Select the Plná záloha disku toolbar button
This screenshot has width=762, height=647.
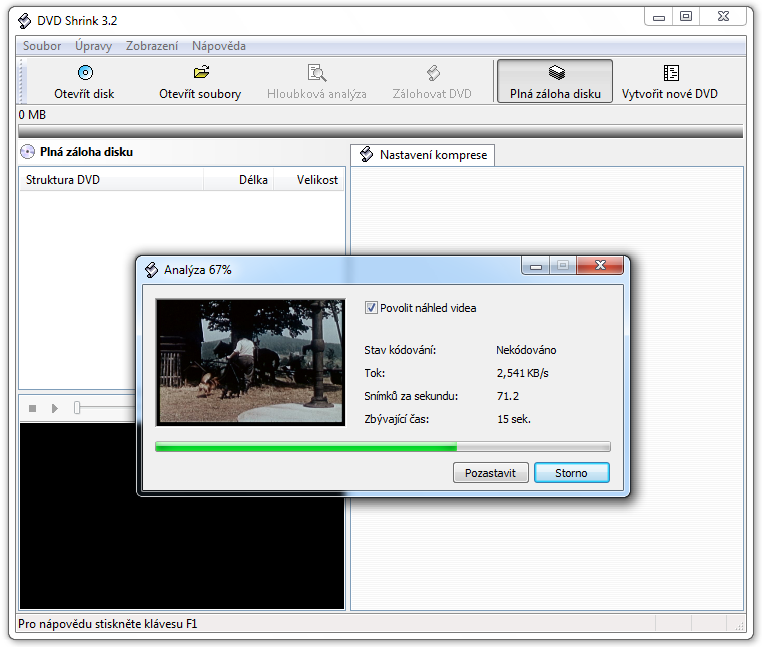pyautogui.click(x=554, y=81)
